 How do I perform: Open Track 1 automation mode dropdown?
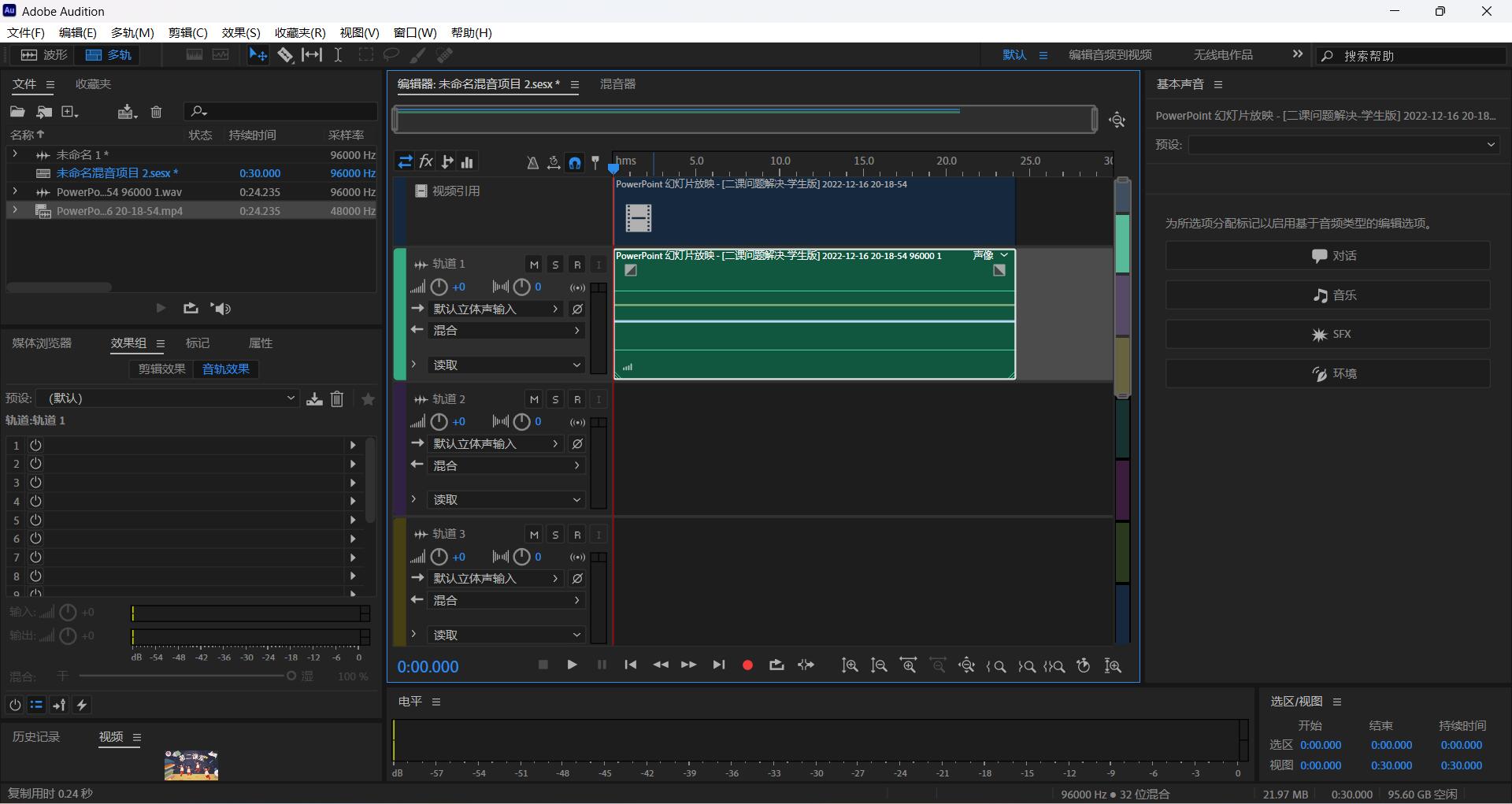coord(506,365)
